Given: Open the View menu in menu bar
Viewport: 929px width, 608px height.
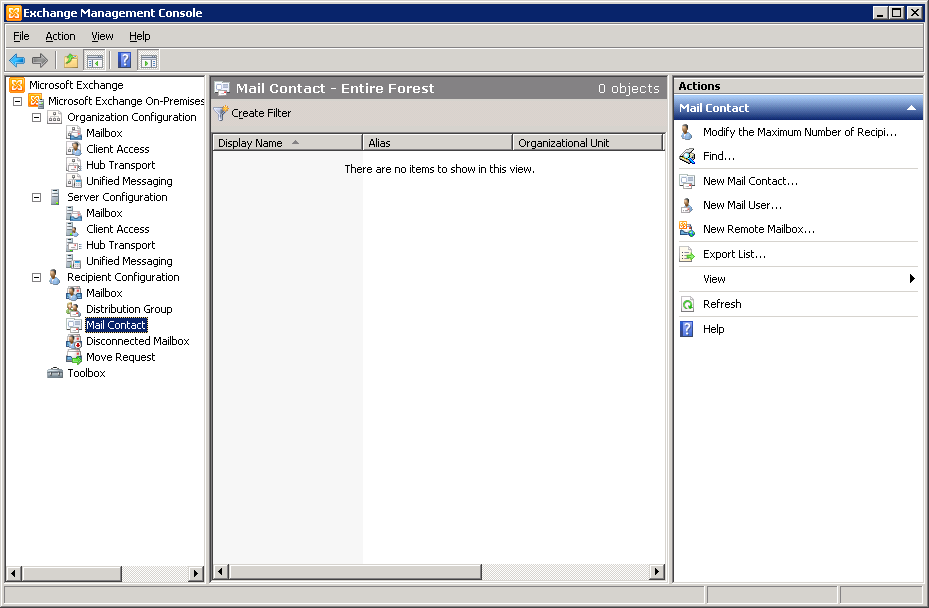Looking at the screenshot, I should pyautogui.click(x=102, y=36).
